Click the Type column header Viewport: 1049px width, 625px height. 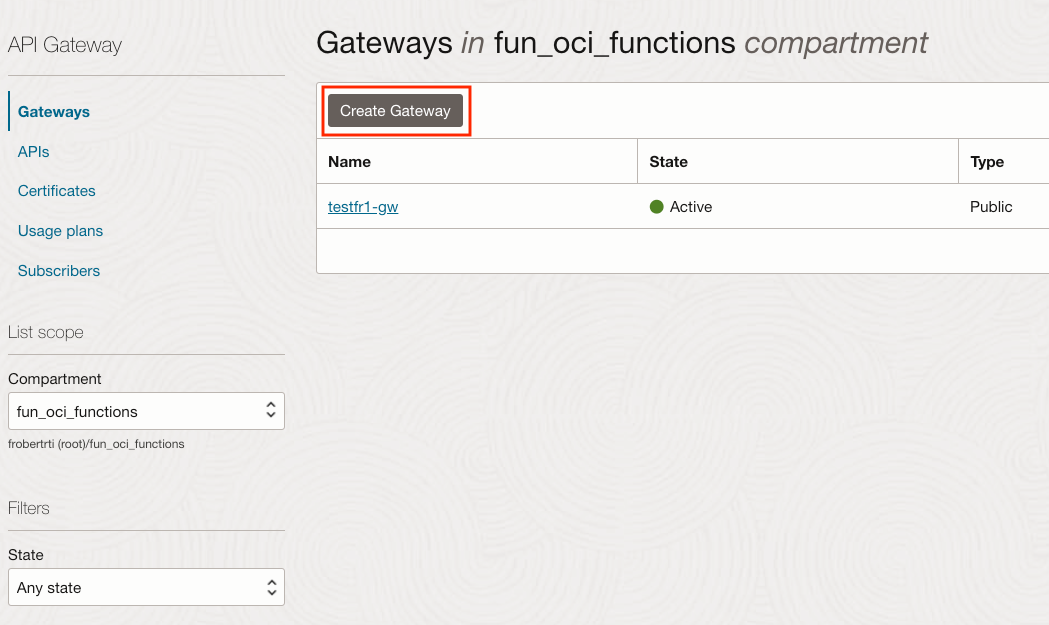(986, 162)
